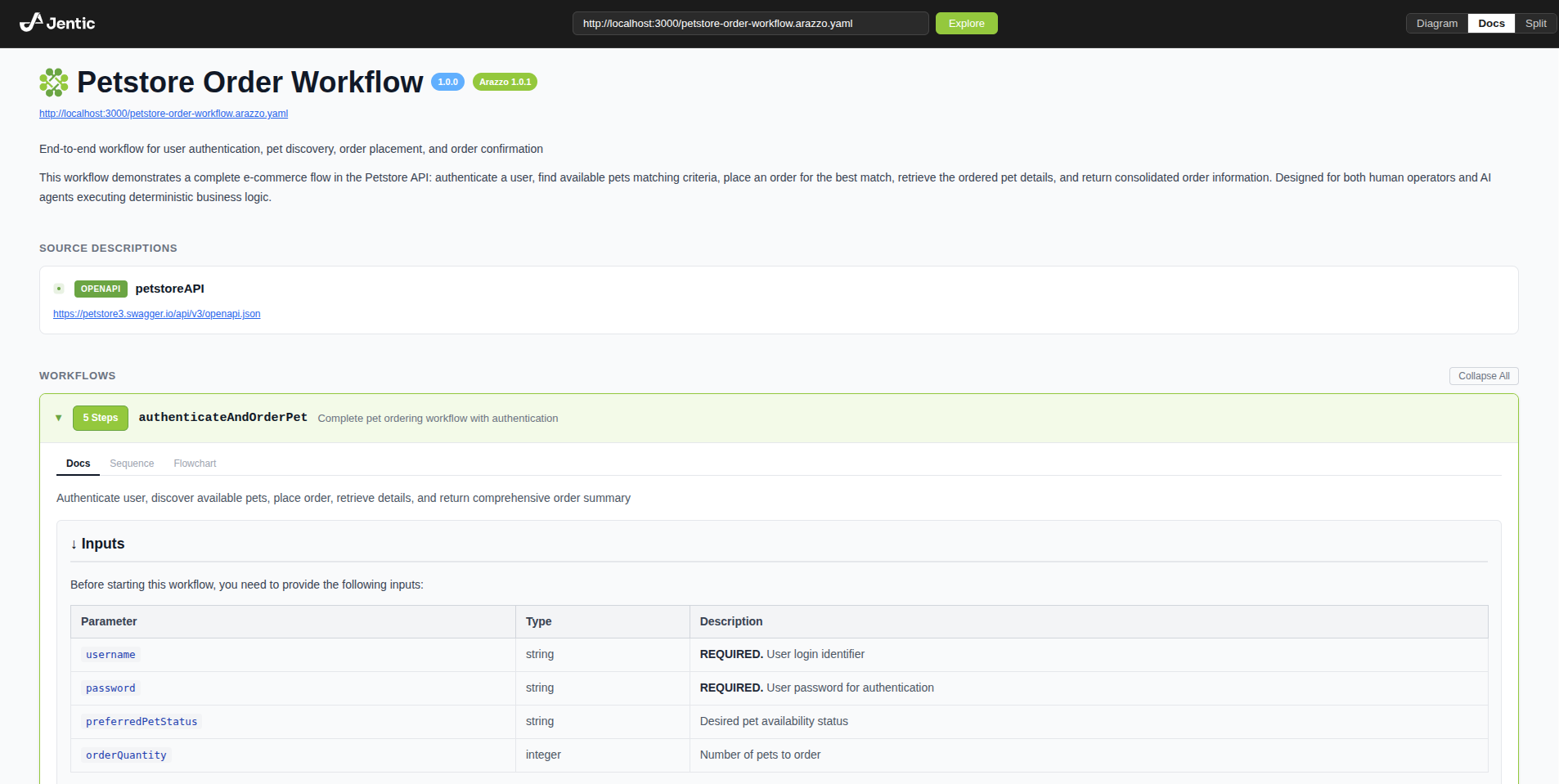Switch to the Diagram view
Viewport: 1559px width, 784px height.
1436,23
